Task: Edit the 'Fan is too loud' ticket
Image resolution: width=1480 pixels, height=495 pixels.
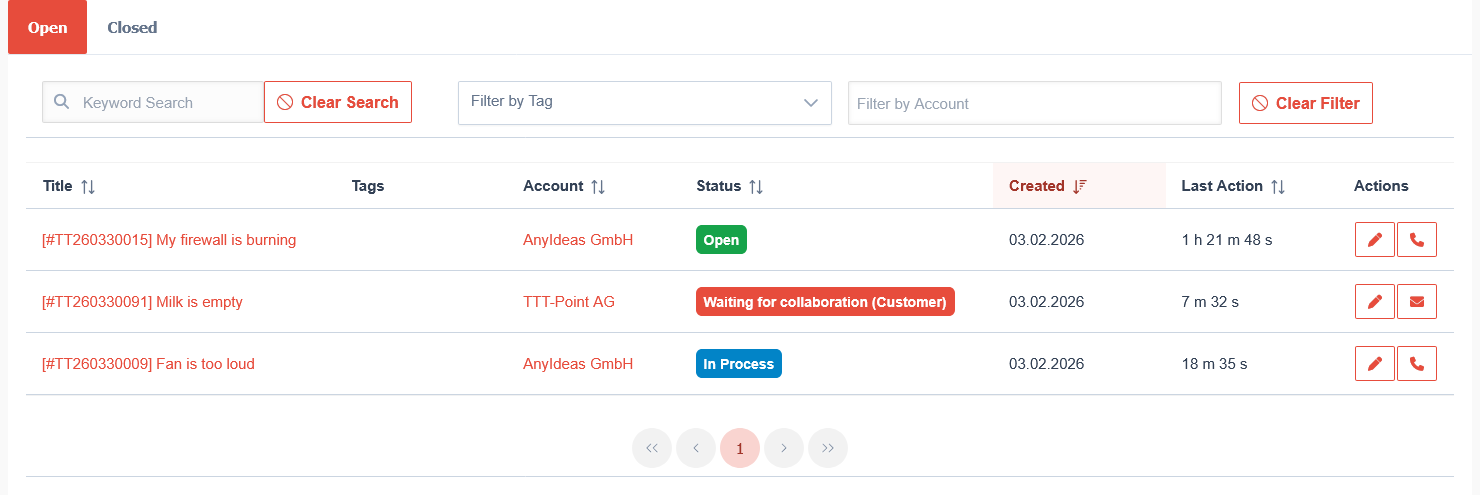Action: click(1374, 364)
